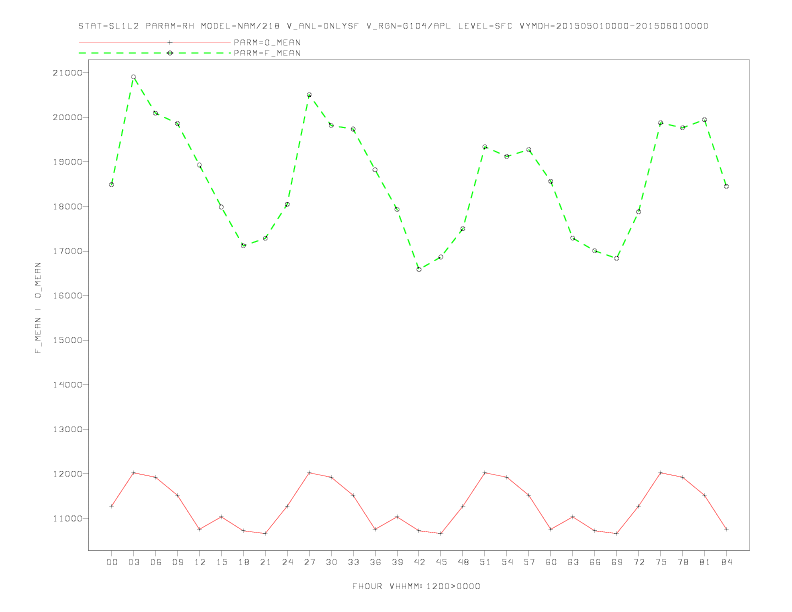Screen dimensions: 792x612
Task: Click the y-axis tick label 16000
Action: [x=67, y=295]
